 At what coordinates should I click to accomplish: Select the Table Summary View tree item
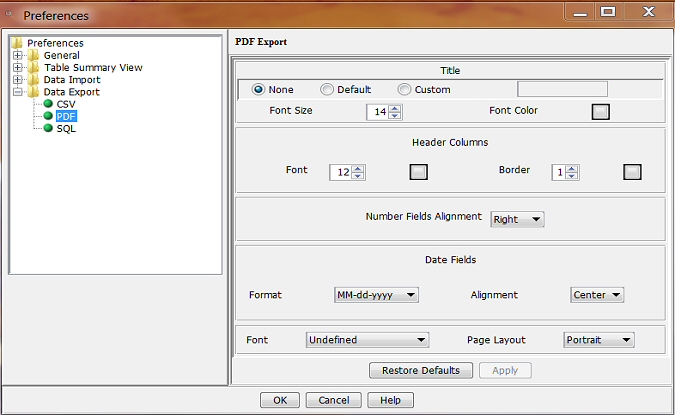(93, 68)
